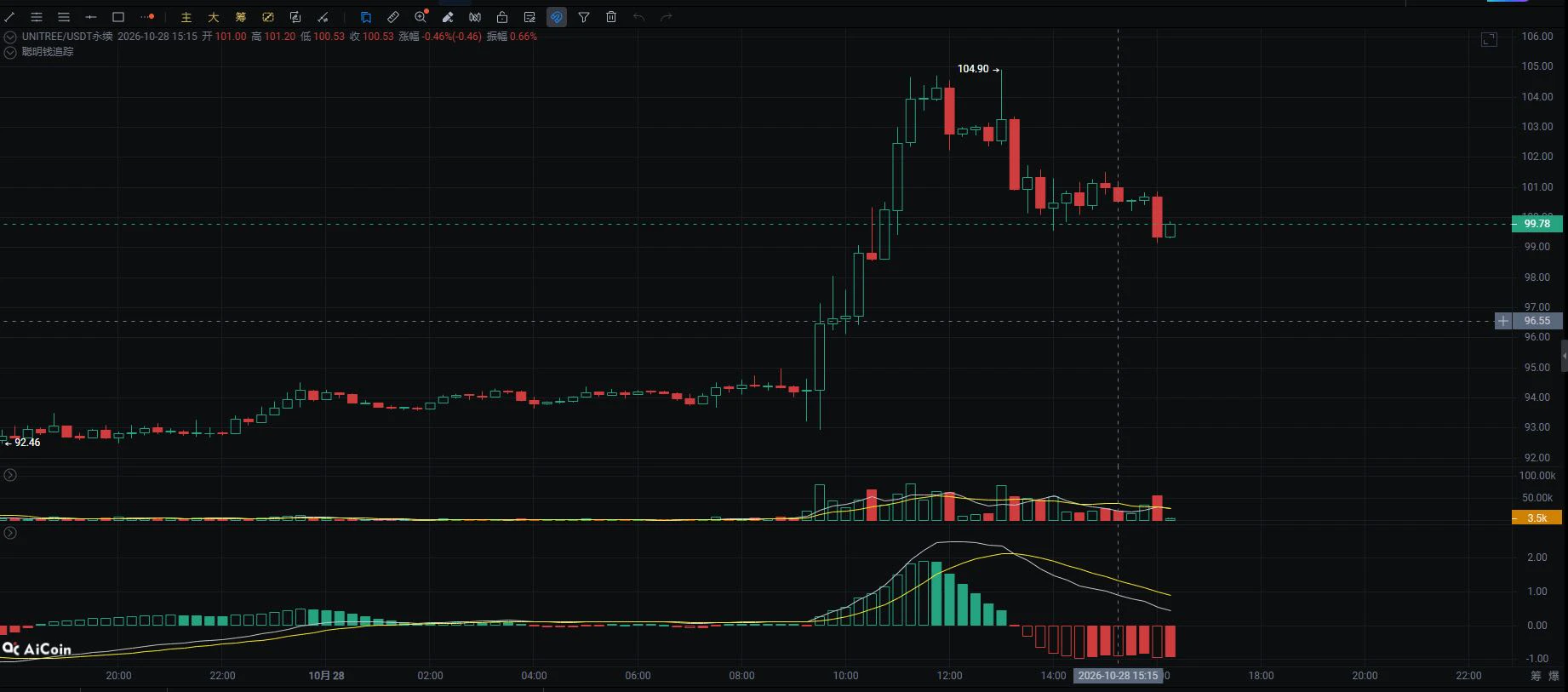Toggle the highlighted magnet snap tool

(x=557, y=17)
